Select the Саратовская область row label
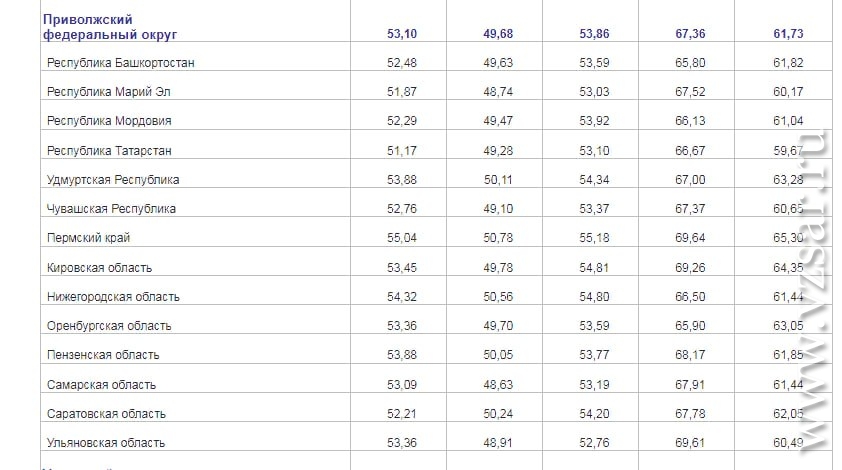Viewport: 842px width, 470px height. [106, 414]
